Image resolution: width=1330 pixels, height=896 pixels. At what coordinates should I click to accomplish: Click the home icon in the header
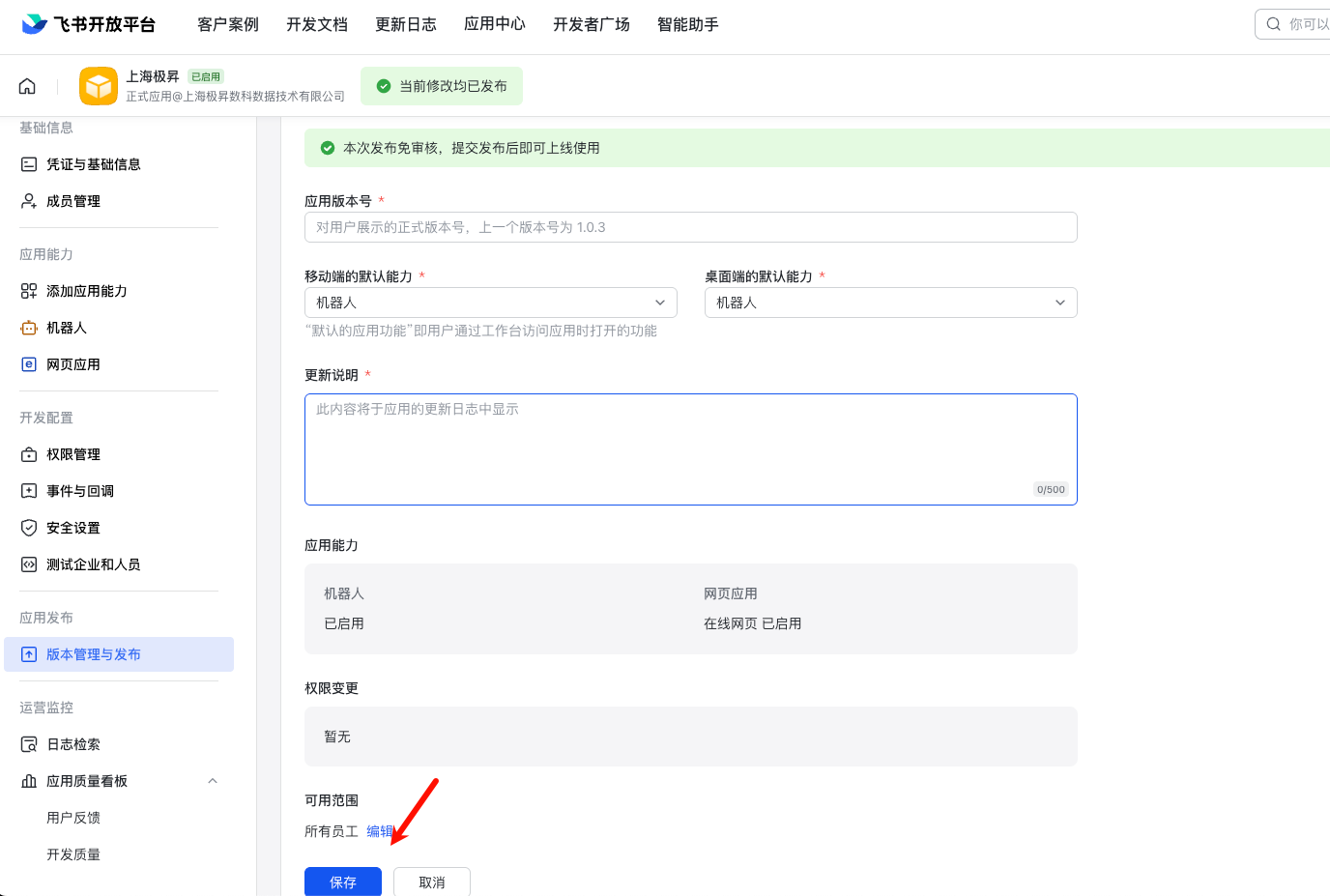26,85
